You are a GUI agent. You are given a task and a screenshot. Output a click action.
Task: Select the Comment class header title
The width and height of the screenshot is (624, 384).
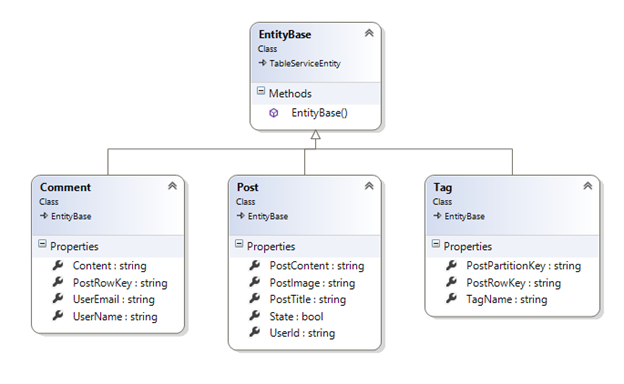pyautogui.click(x=65, y=187)
